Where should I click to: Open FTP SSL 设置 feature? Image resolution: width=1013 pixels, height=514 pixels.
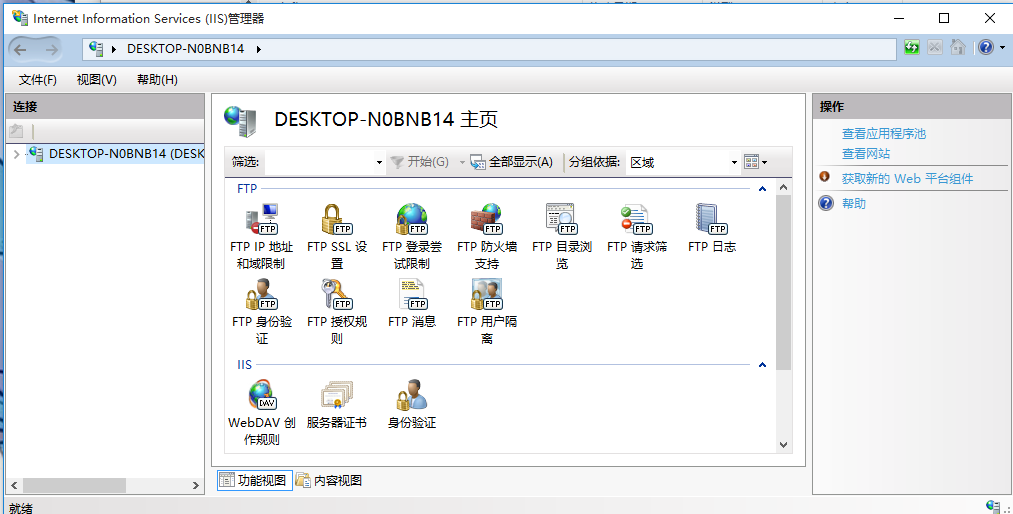337,236
